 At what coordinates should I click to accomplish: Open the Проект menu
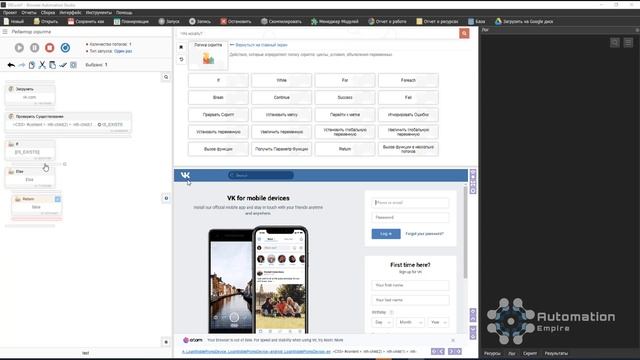tap(10, 13)
